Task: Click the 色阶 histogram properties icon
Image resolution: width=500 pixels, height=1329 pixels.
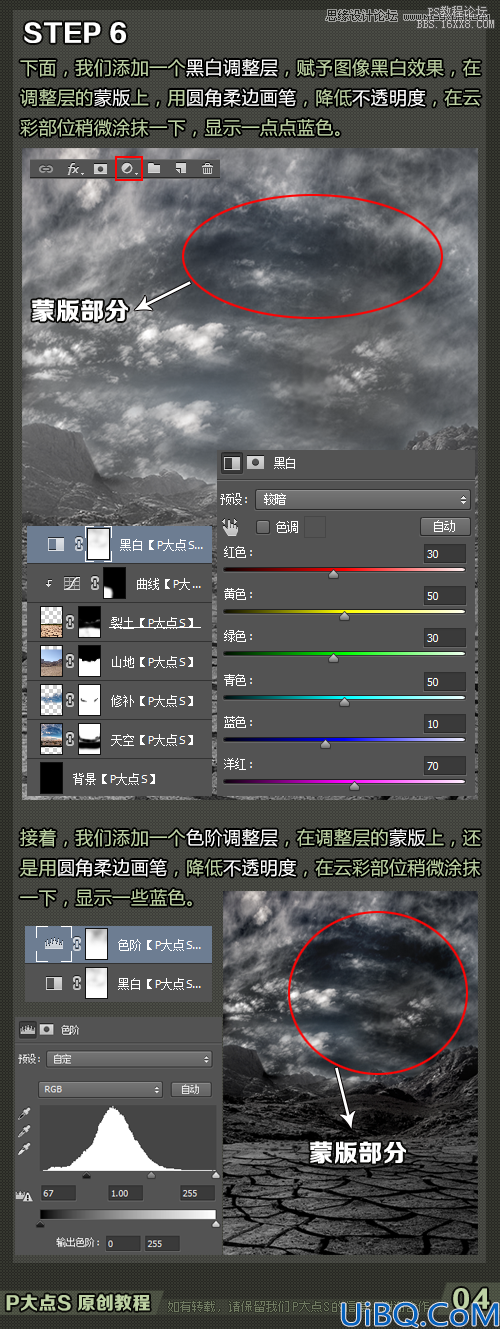Action: [27, 1028]
